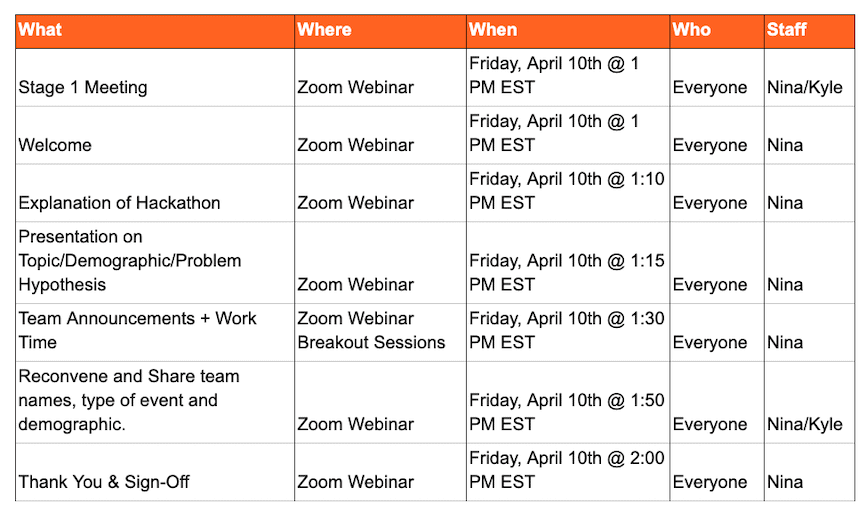Screen dimensions: 866x512
Task: Click the 1:50 PM EST time cell
Action: [x=568, y=402]
